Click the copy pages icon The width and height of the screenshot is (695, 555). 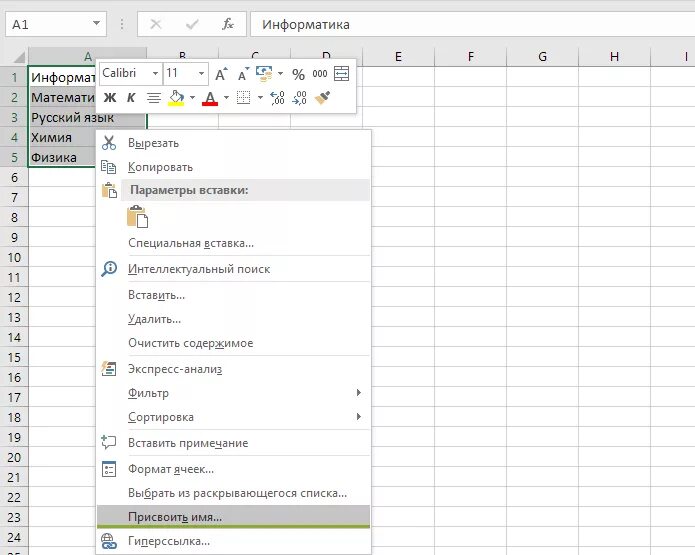click(109, 167)
